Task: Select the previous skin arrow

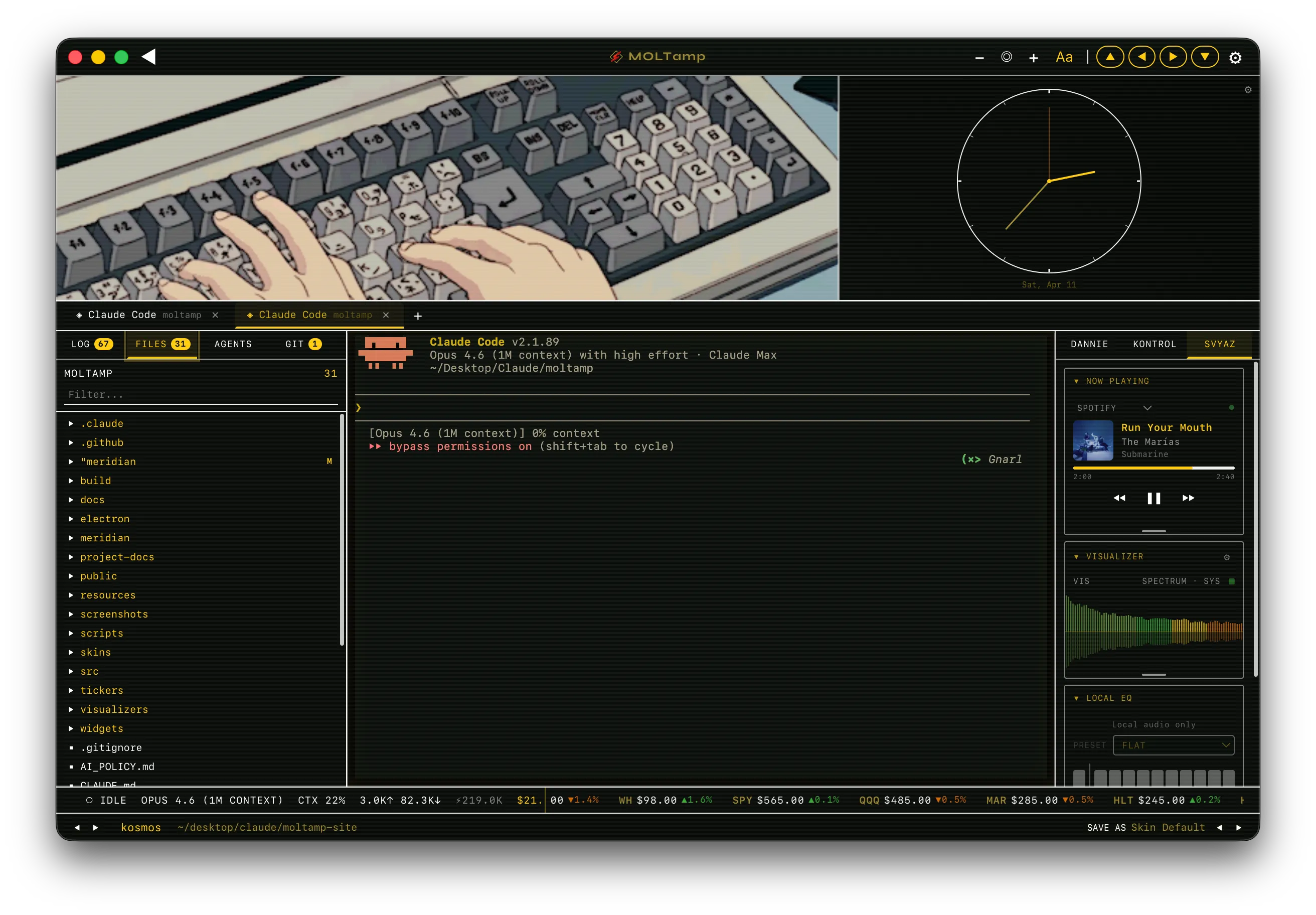Action: 1219,827
